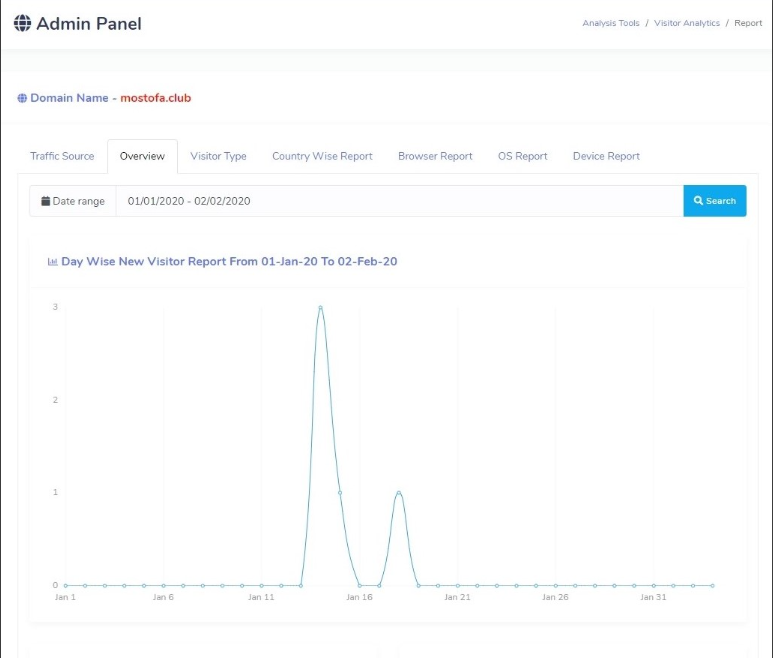
Task: View the Browser Report tab
Action: click(435, 156)
